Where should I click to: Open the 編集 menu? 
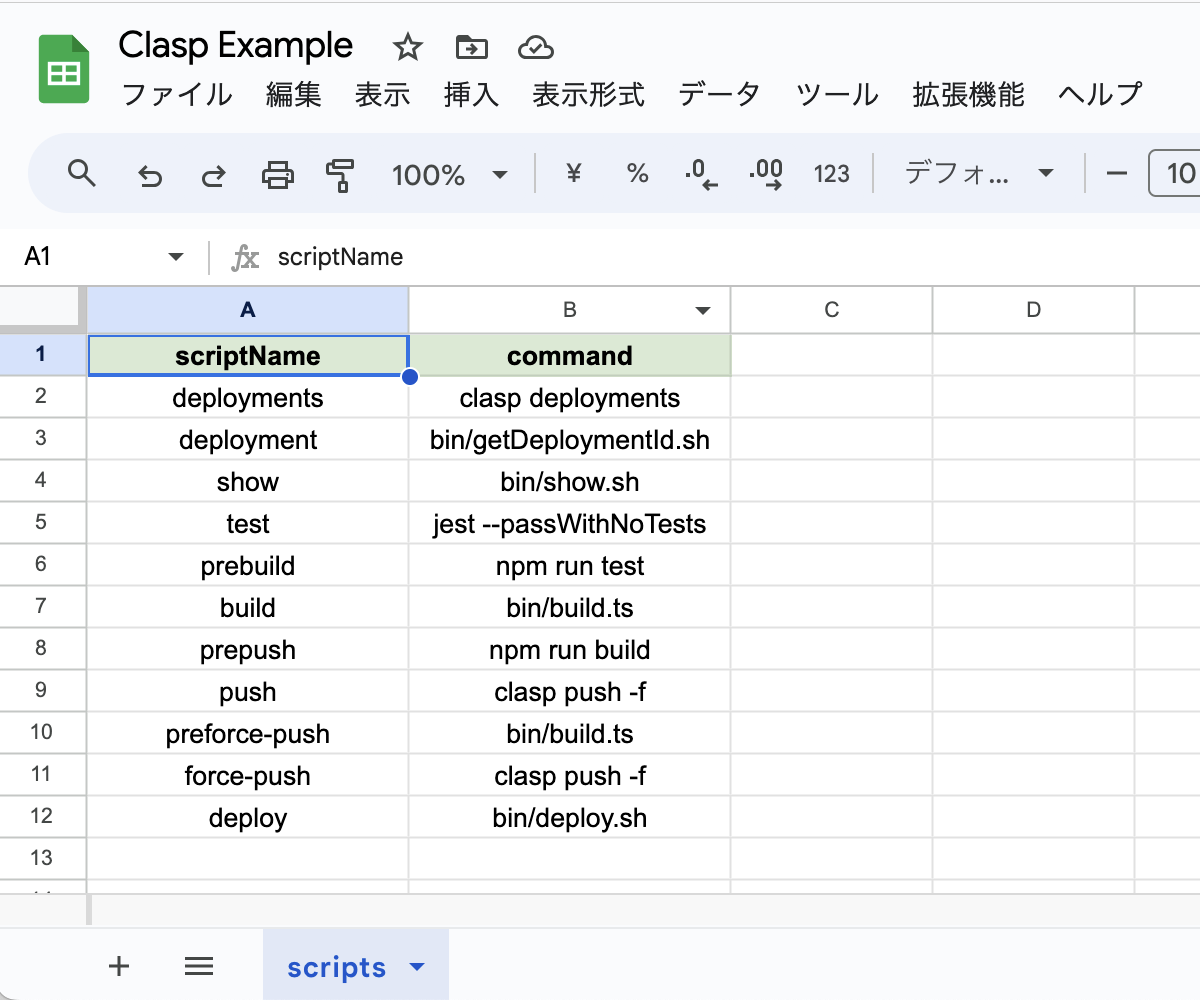coord(294,95)
